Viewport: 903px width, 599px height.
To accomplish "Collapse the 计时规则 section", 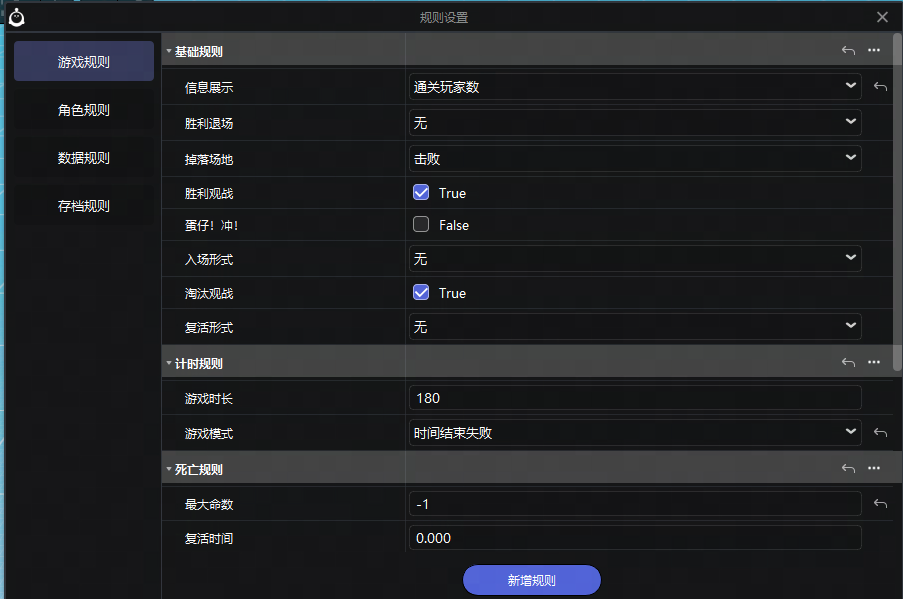I will pyautogui.click(x=169, y=363).
